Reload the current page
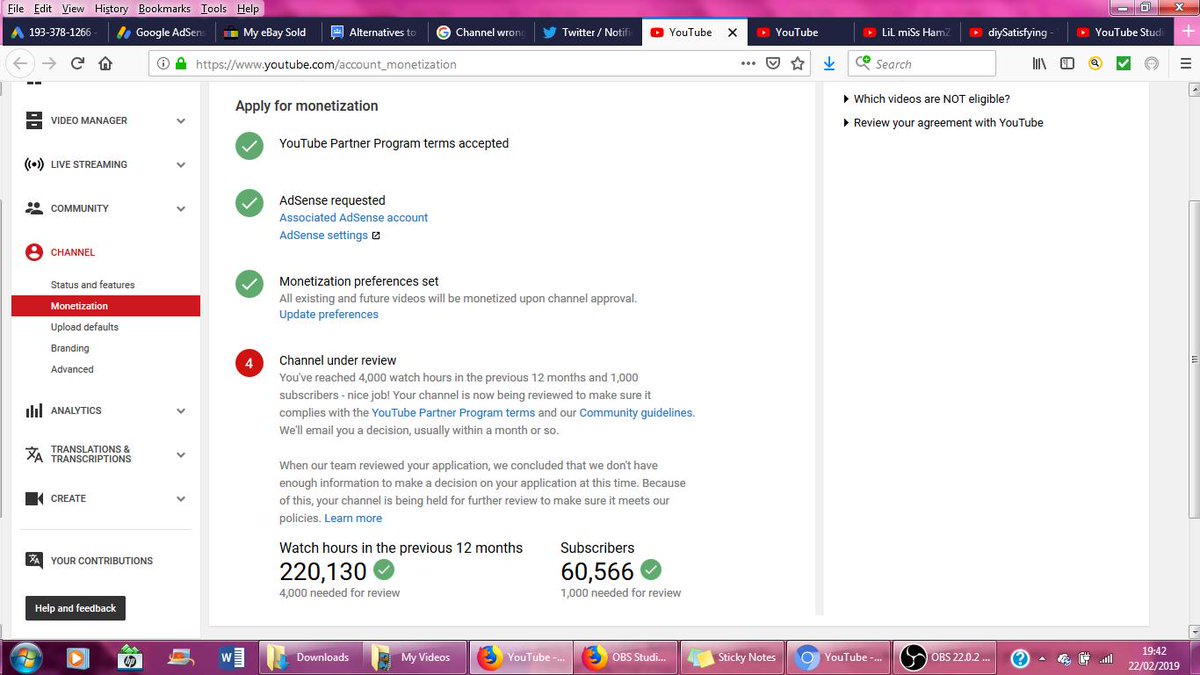The image size is (1200, 675). pos(77,63)
